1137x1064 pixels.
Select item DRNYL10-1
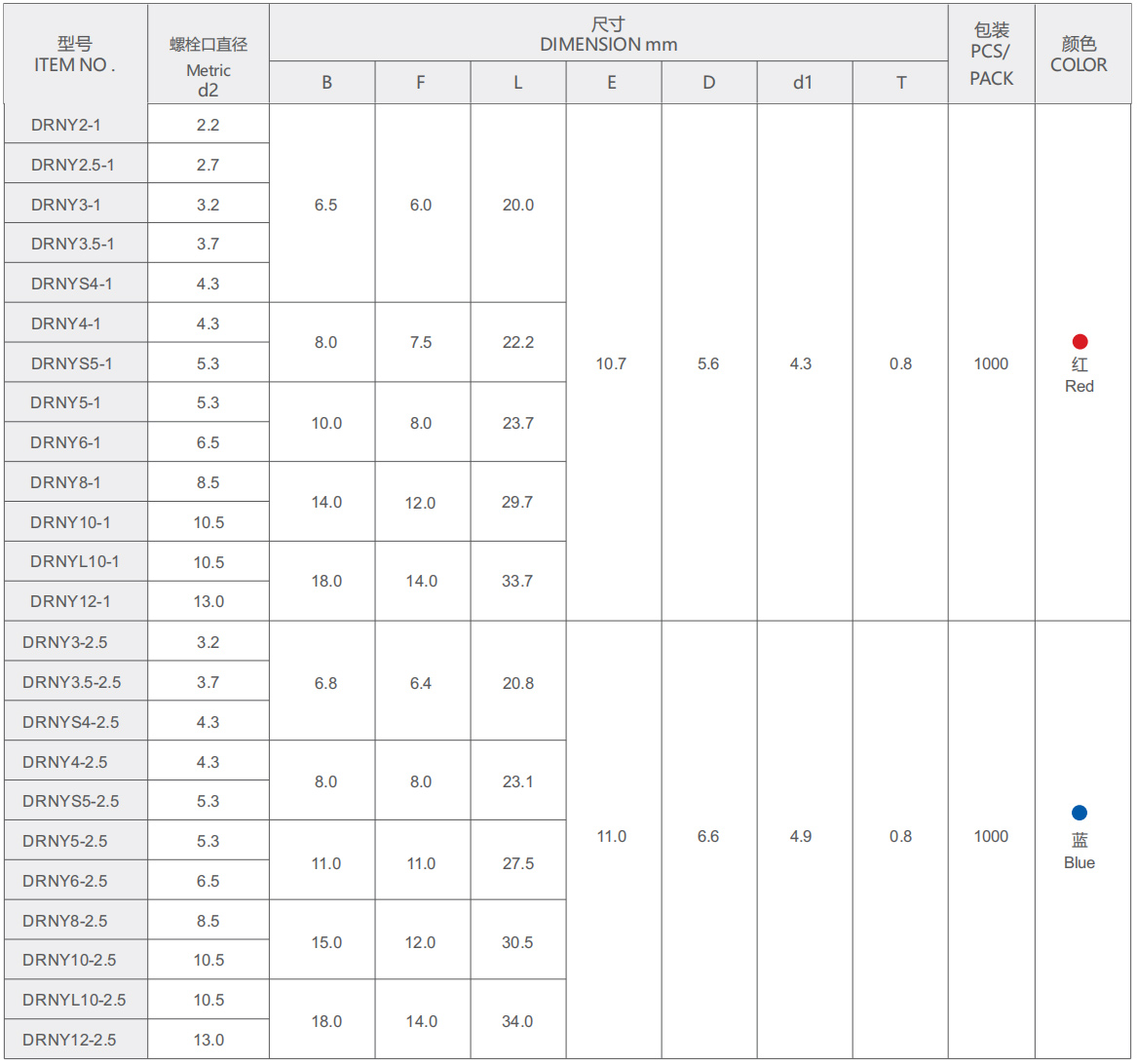coord(75,561)
